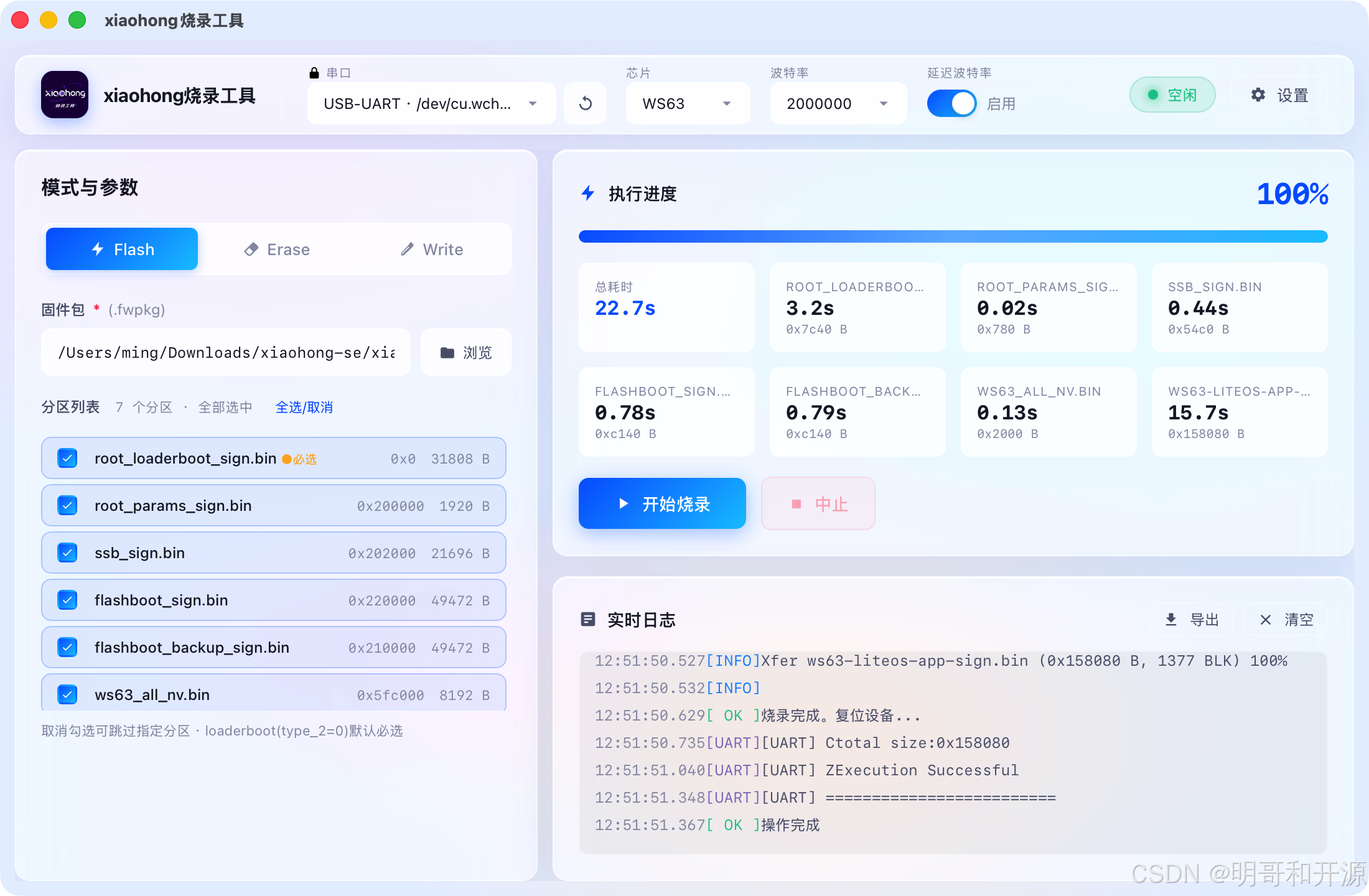1369x896 pixels.
Task: Click the stop square icon in 中止
Action: point(796,504)
